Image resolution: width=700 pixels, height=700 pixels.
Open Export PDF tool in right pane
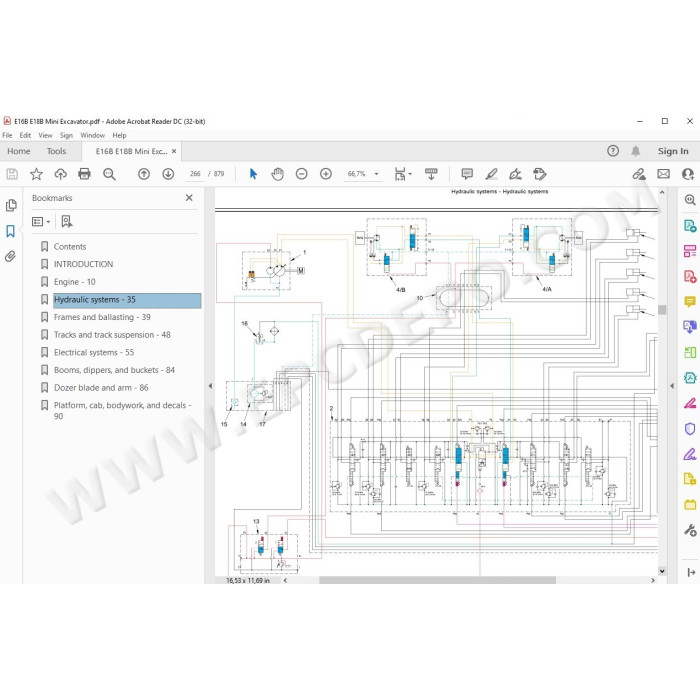pos(690,225)
